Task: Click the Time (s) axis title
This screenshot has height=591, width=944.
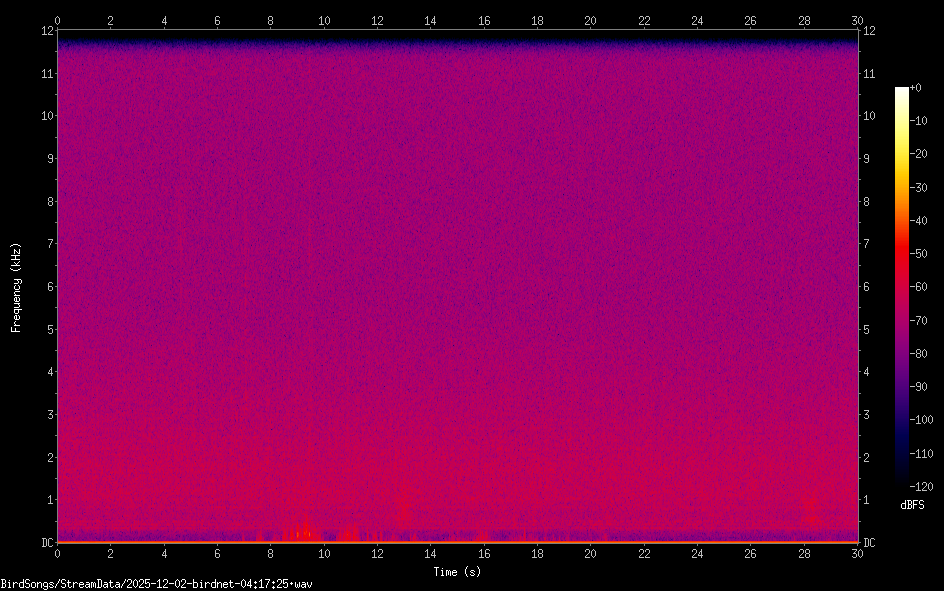Action: [x=456, y=572]
